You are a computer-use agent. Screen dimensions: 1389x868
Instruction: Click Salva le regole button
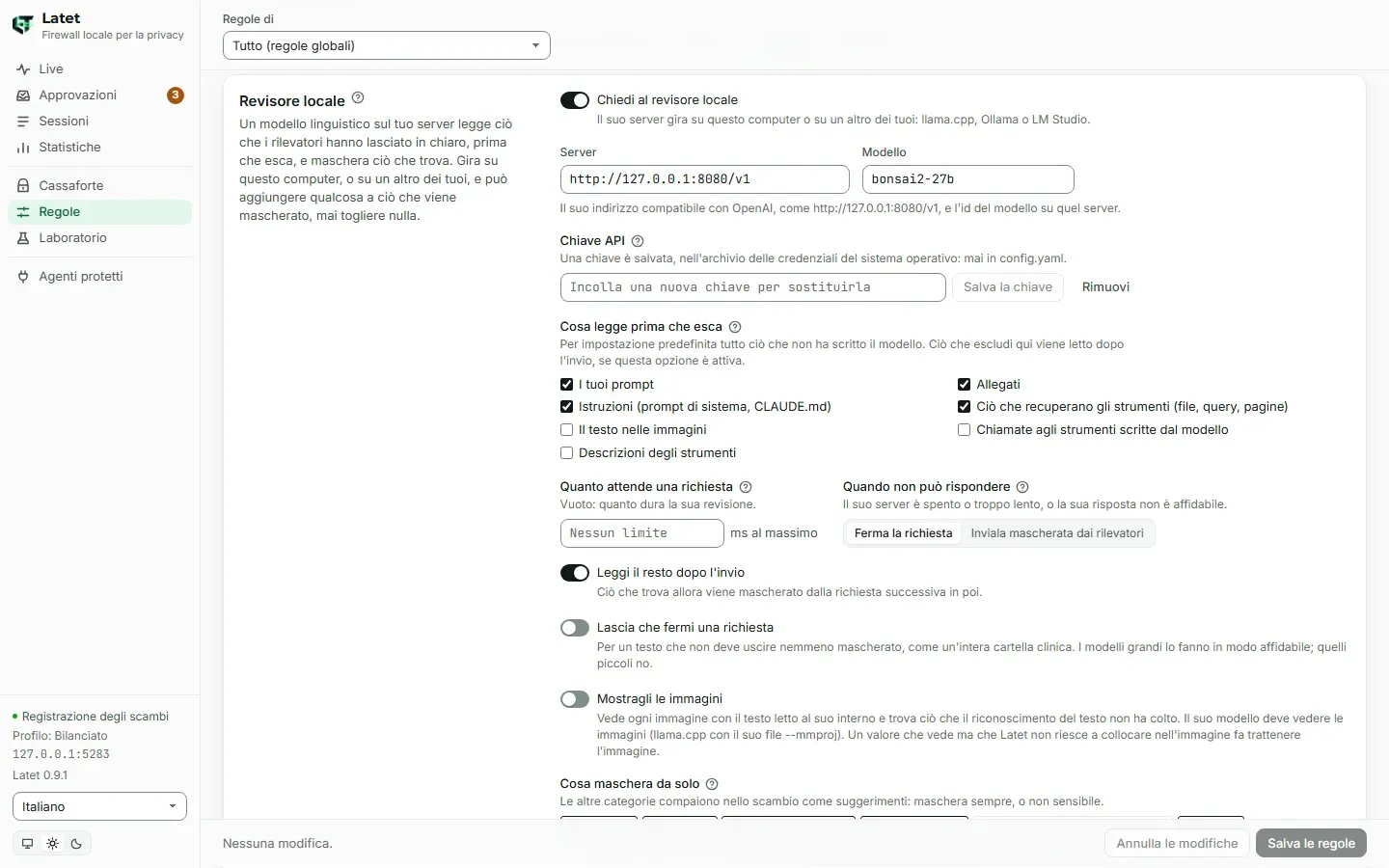(1311, 843)
